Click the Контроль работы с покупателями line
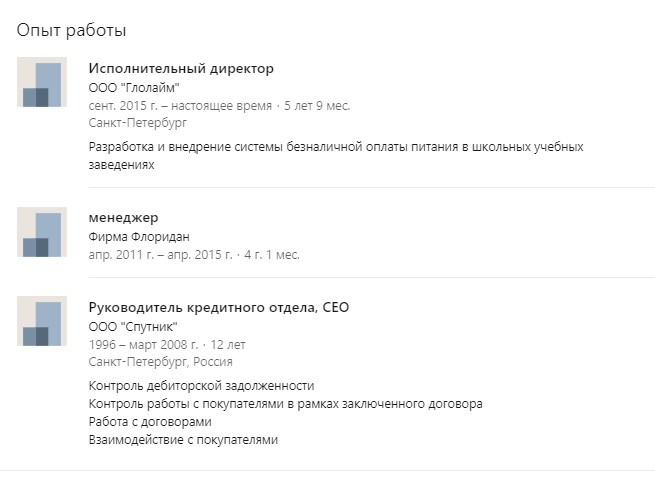Image resolution: width=655 pixels, height=482 pixels. 286,403
